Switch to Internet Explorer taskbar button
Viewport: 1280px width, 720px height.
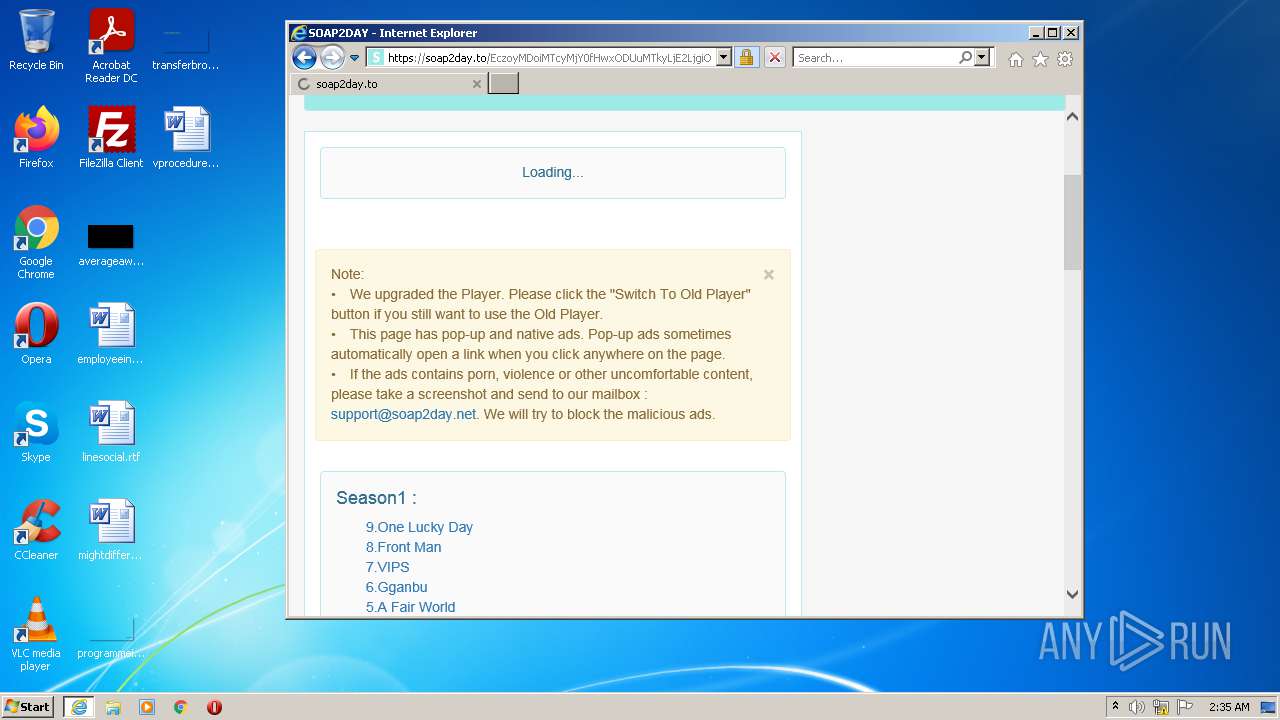click(79, 707)
